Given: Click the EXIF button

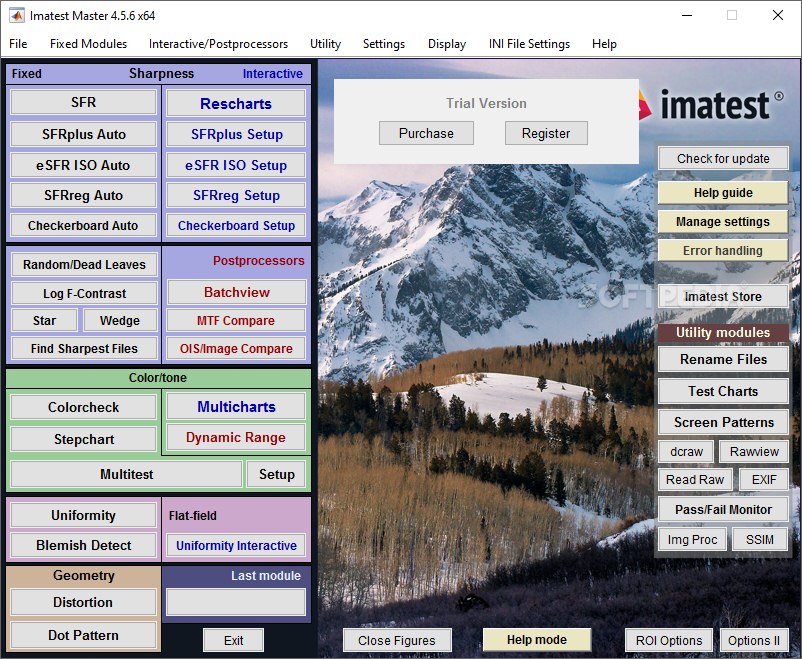Looking at the screenshot, I should pos(764,479).
